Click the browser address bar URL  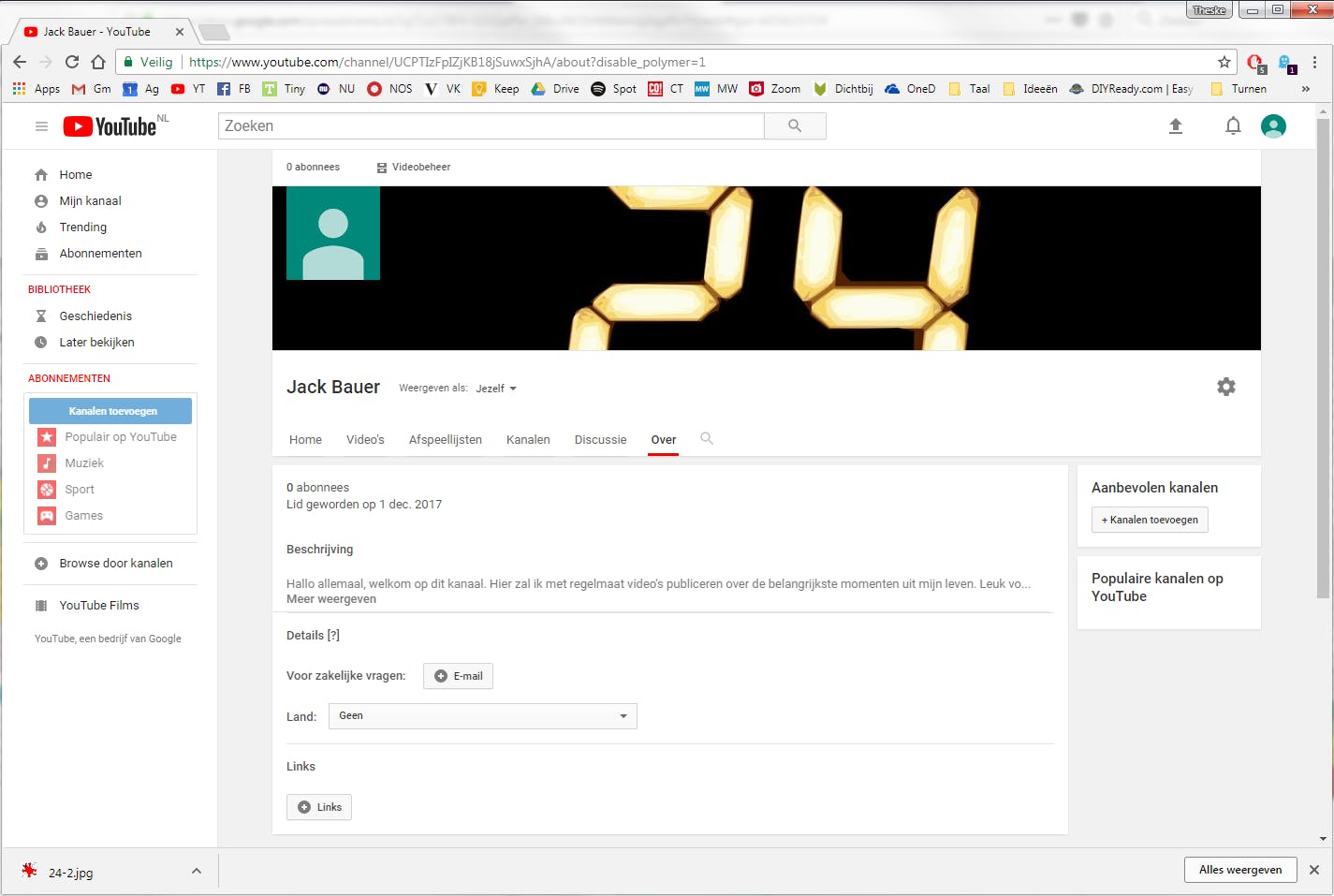click(x=447, y=62)
